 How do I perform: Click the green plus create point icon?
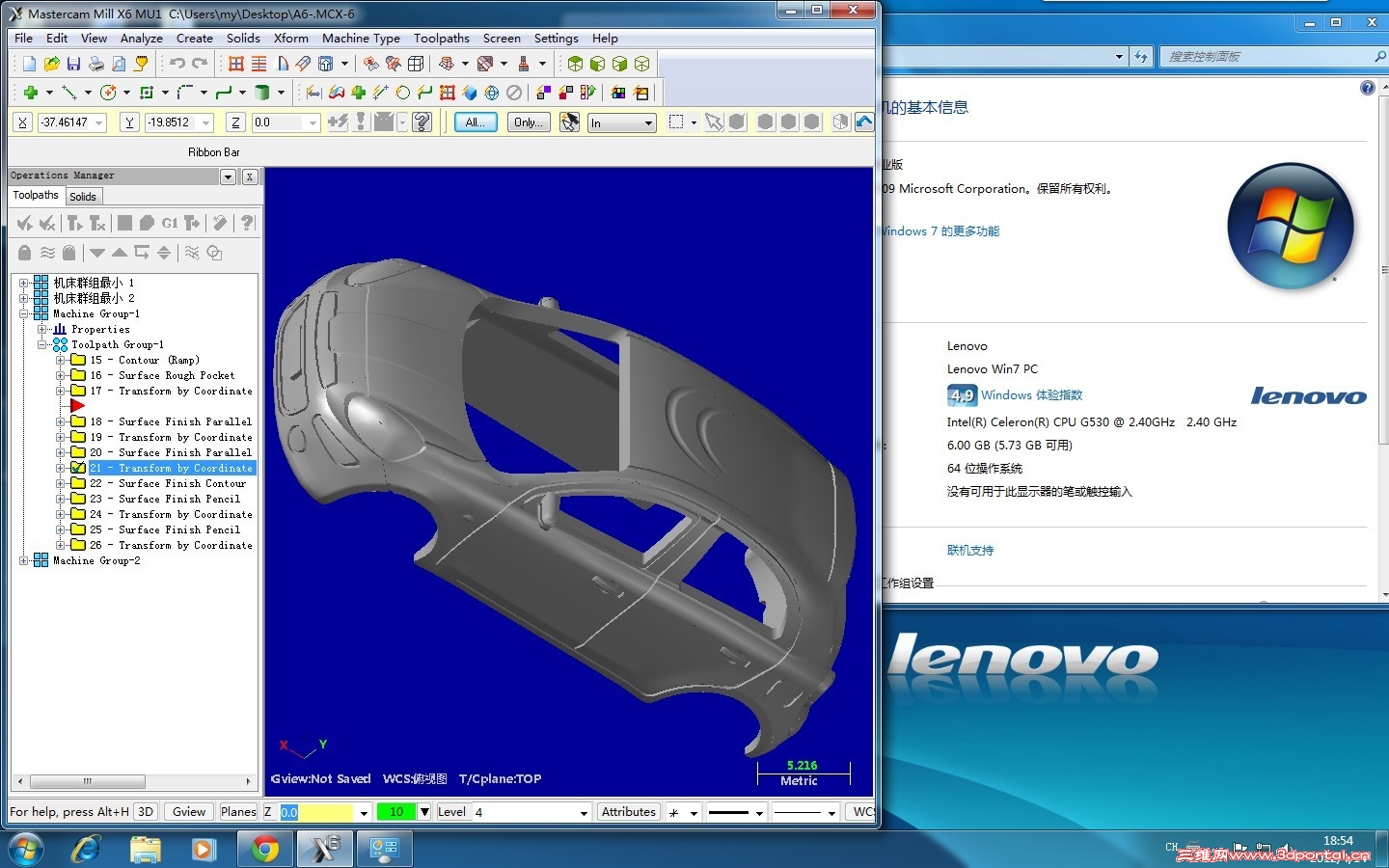point(31,93)
